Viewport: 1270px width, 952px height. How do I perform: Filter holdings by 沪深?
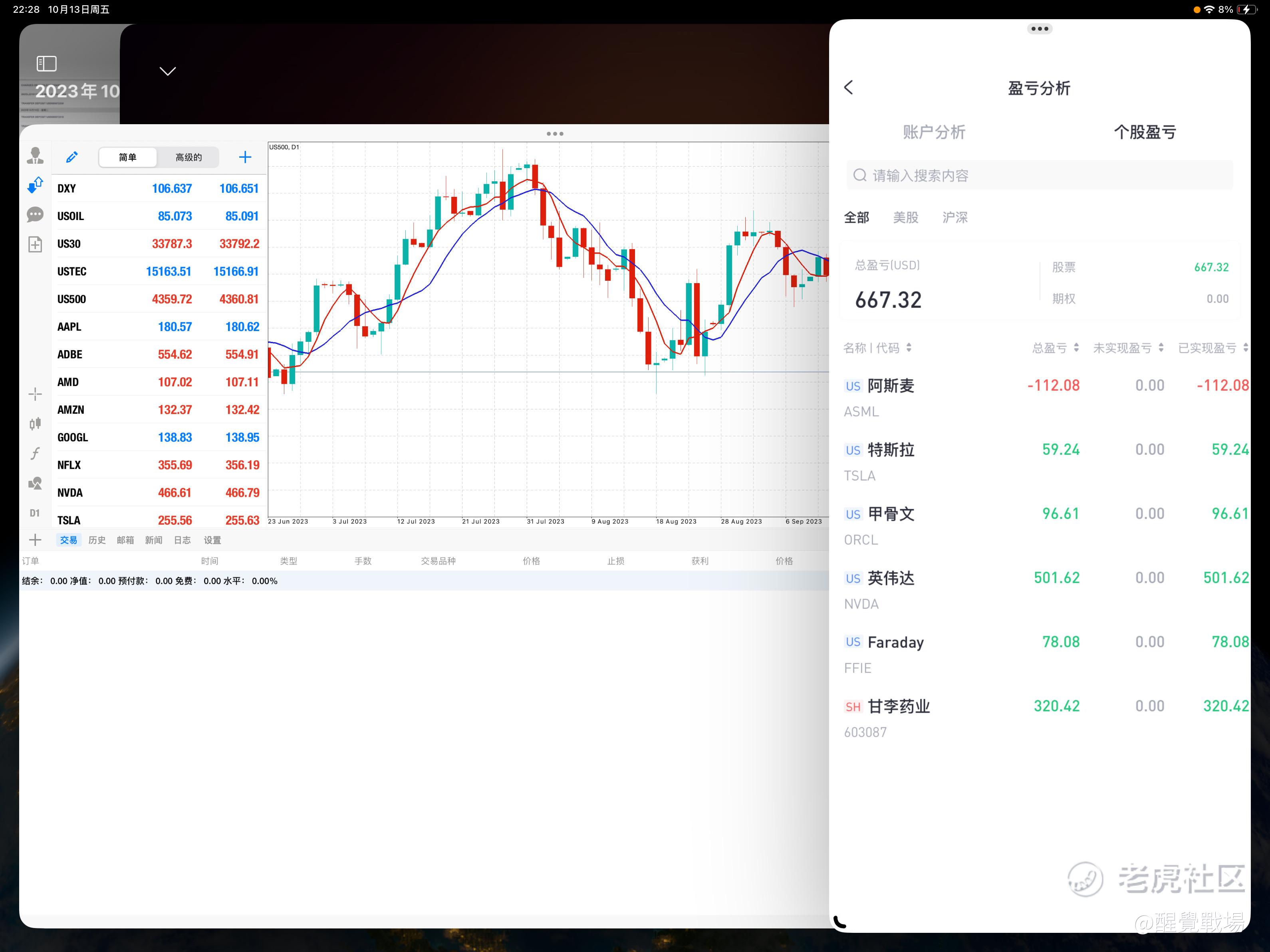pyautogui.click(x=955, y=218)
